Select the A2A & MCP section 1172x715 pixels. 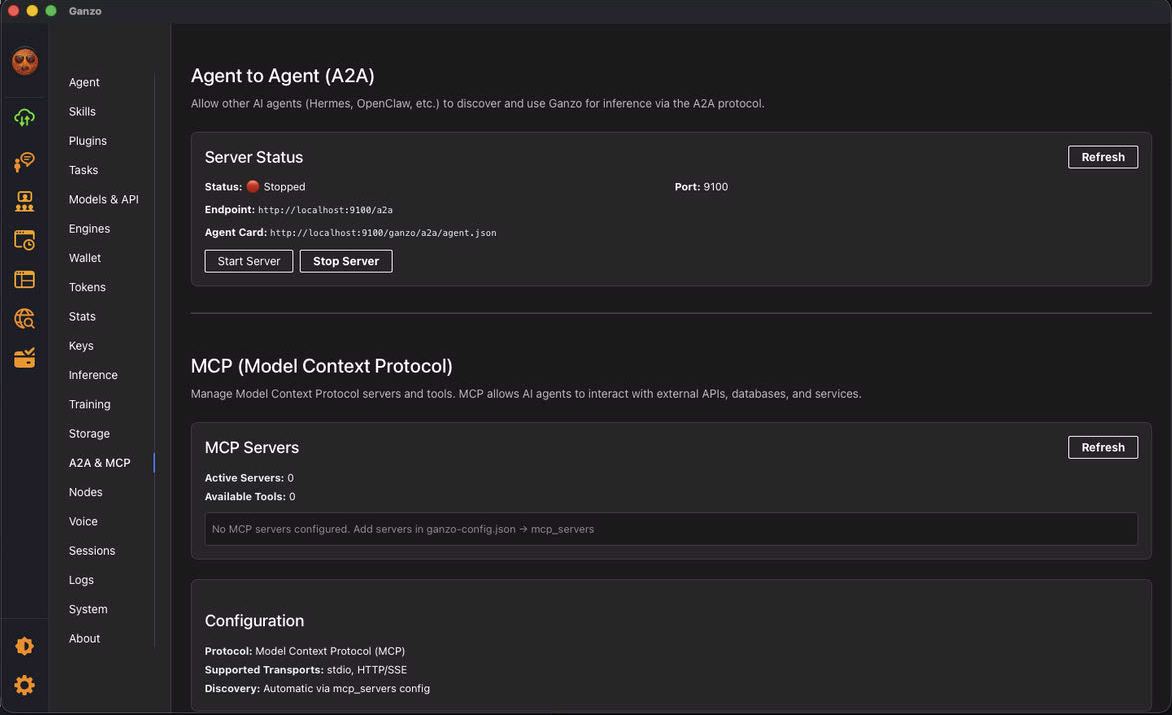point(99,462)
